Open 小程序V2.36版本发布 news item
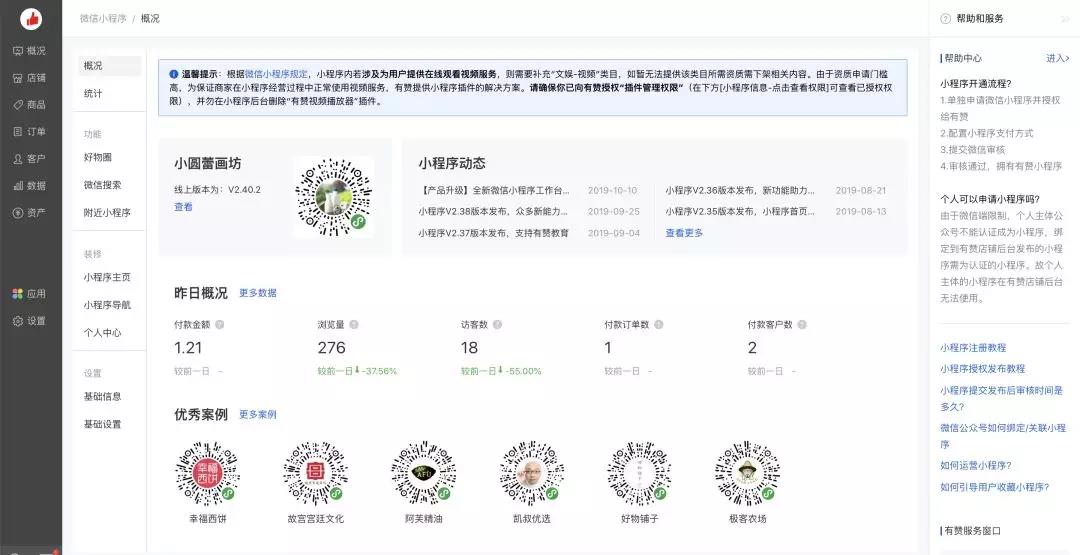 [x=740, y=190]
